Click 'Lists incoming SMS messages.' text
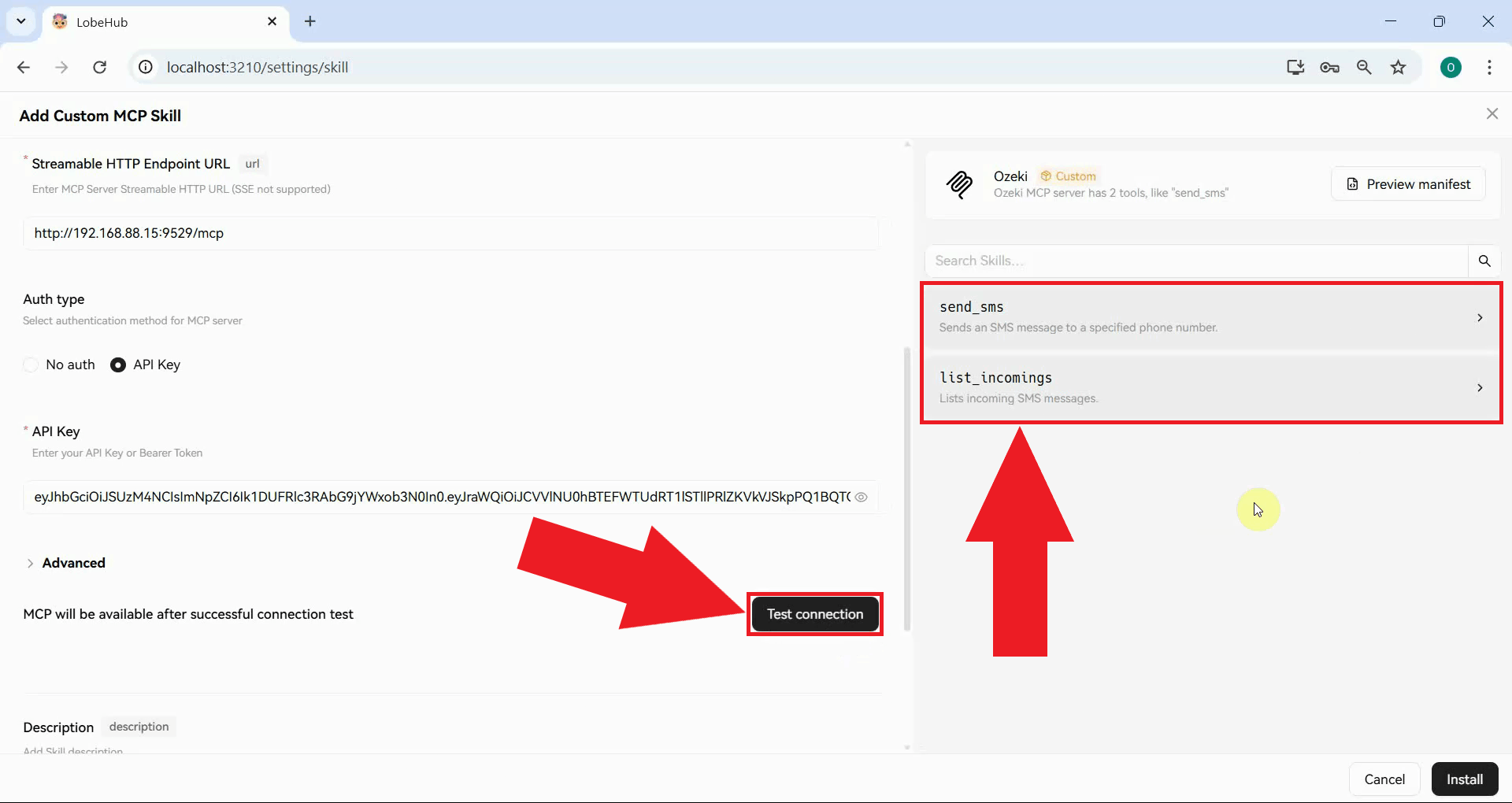 [x=1018, y=398]
